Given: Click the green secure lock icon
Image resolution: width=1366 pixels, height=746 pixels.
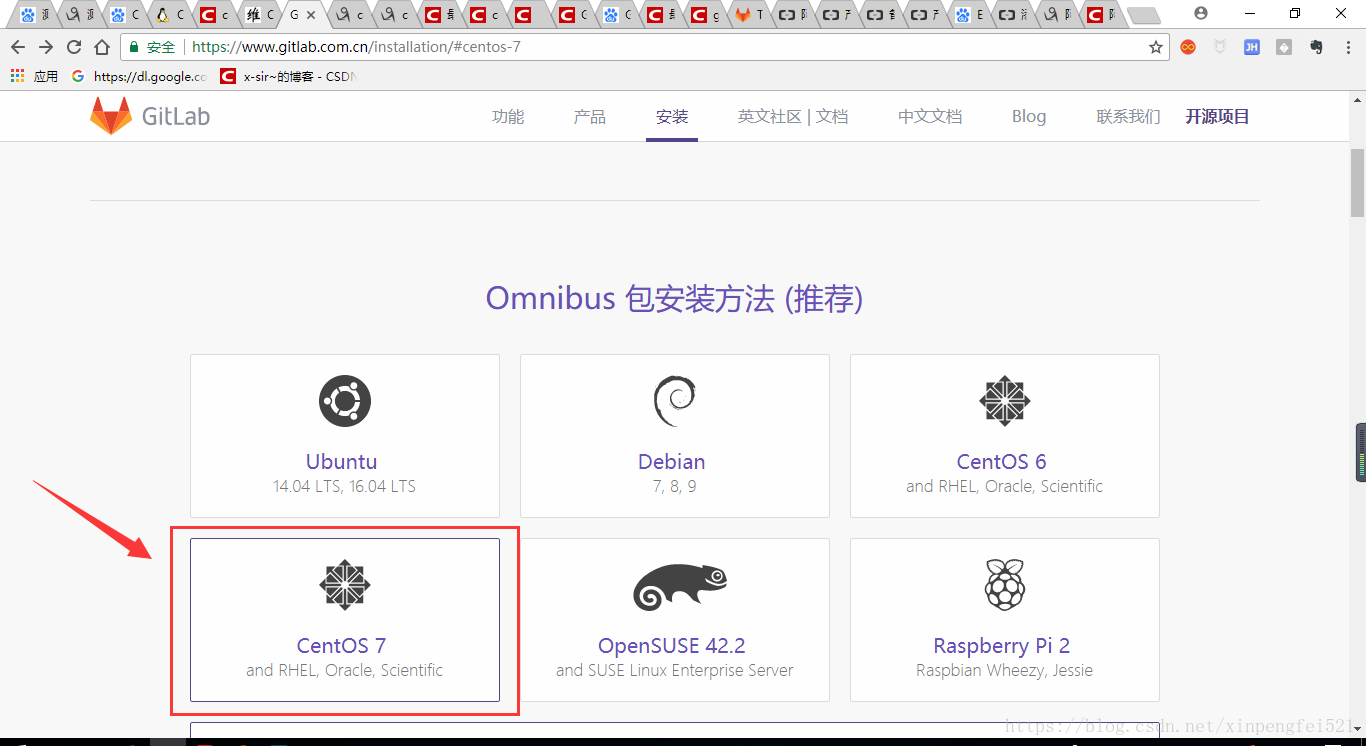Looking at the screenshot, I should pos(134,47).
